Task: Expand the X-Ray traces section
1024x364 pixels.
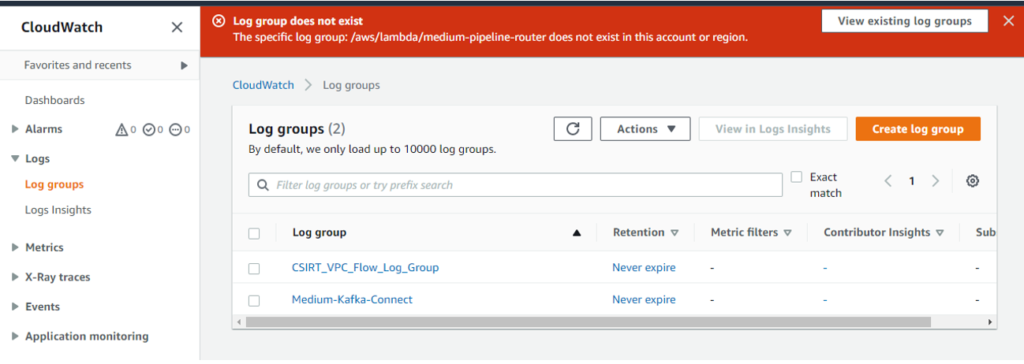Action: point(15,277)
